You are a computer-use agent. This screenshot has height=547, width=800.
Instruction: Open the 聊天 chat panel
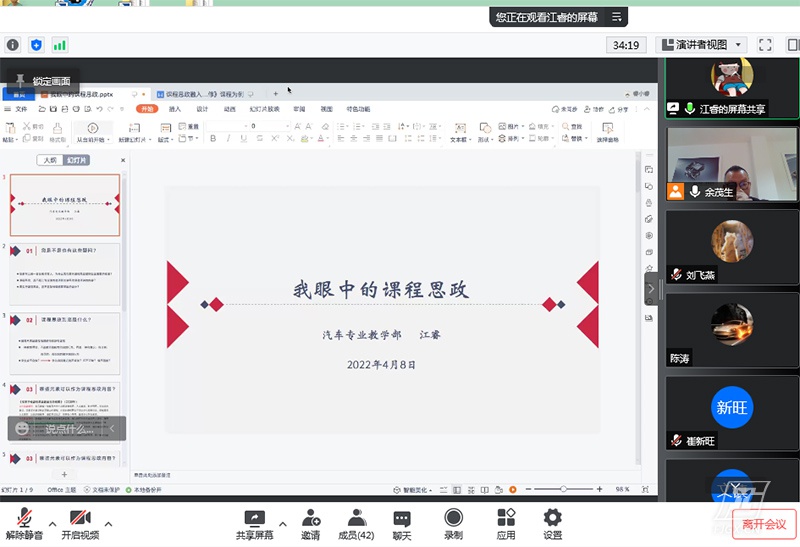(402, 524)
